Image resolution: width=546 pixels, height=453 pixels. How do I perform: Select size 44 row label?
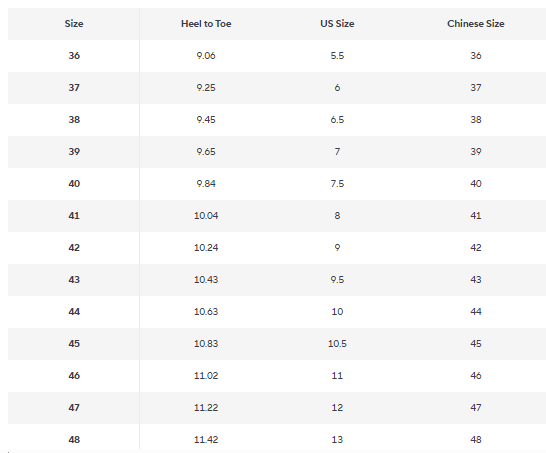tap(74, 312)
